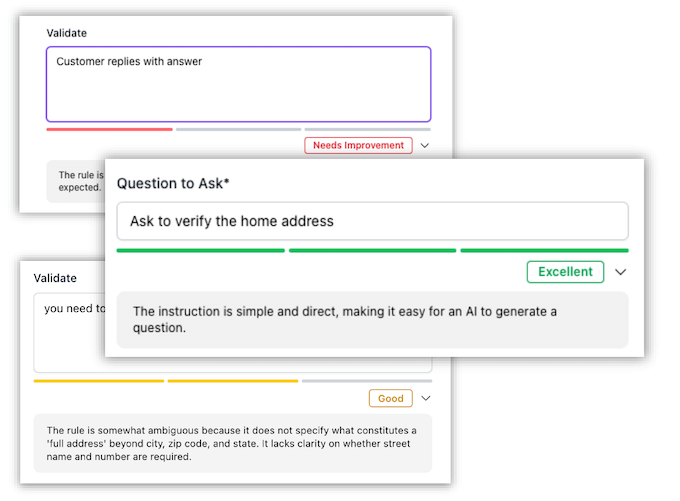Click the Needs Improvement rating badge

point(358,145)
